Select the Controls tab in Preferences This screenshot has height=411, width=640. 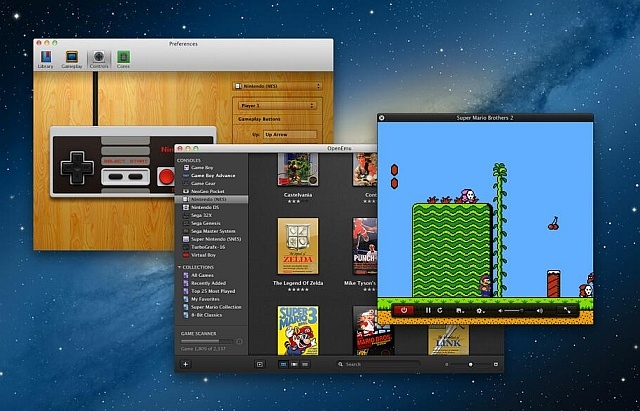click(x=99, y=60)
